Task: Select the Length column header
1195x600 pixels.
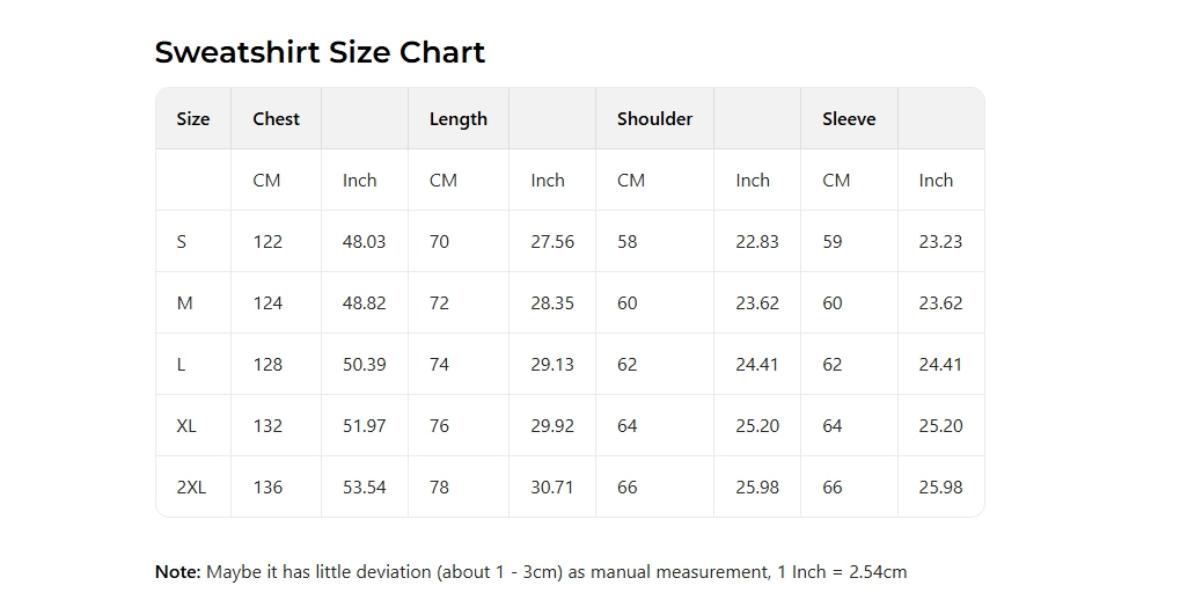Action: pos(458,119)
